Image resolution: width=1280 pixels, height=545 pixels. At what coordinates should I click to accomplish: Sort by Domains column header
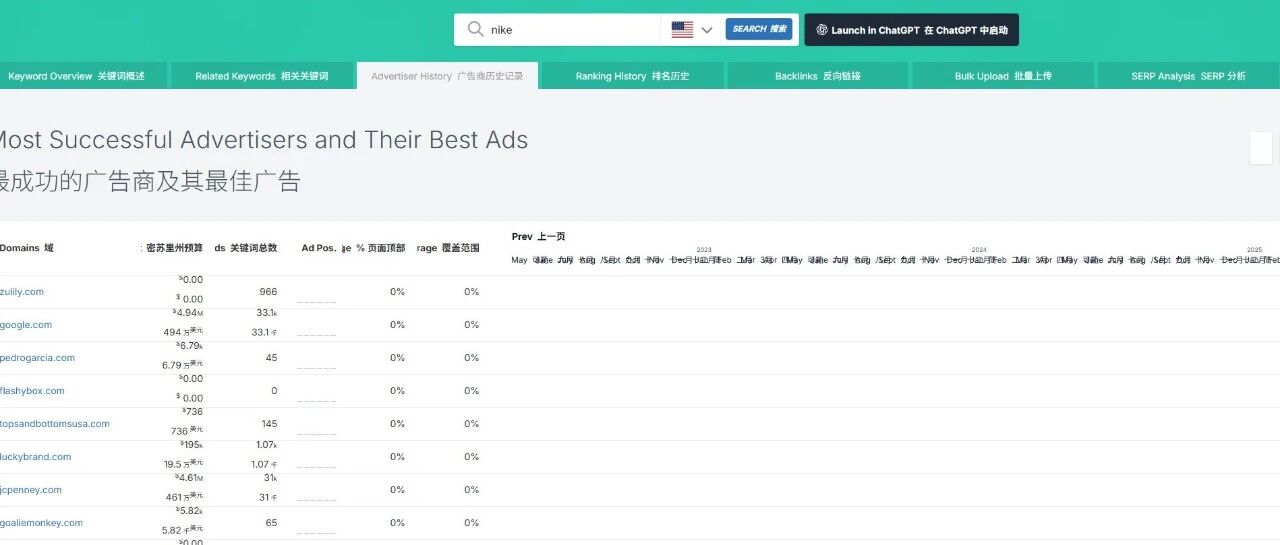pos(27,248)
